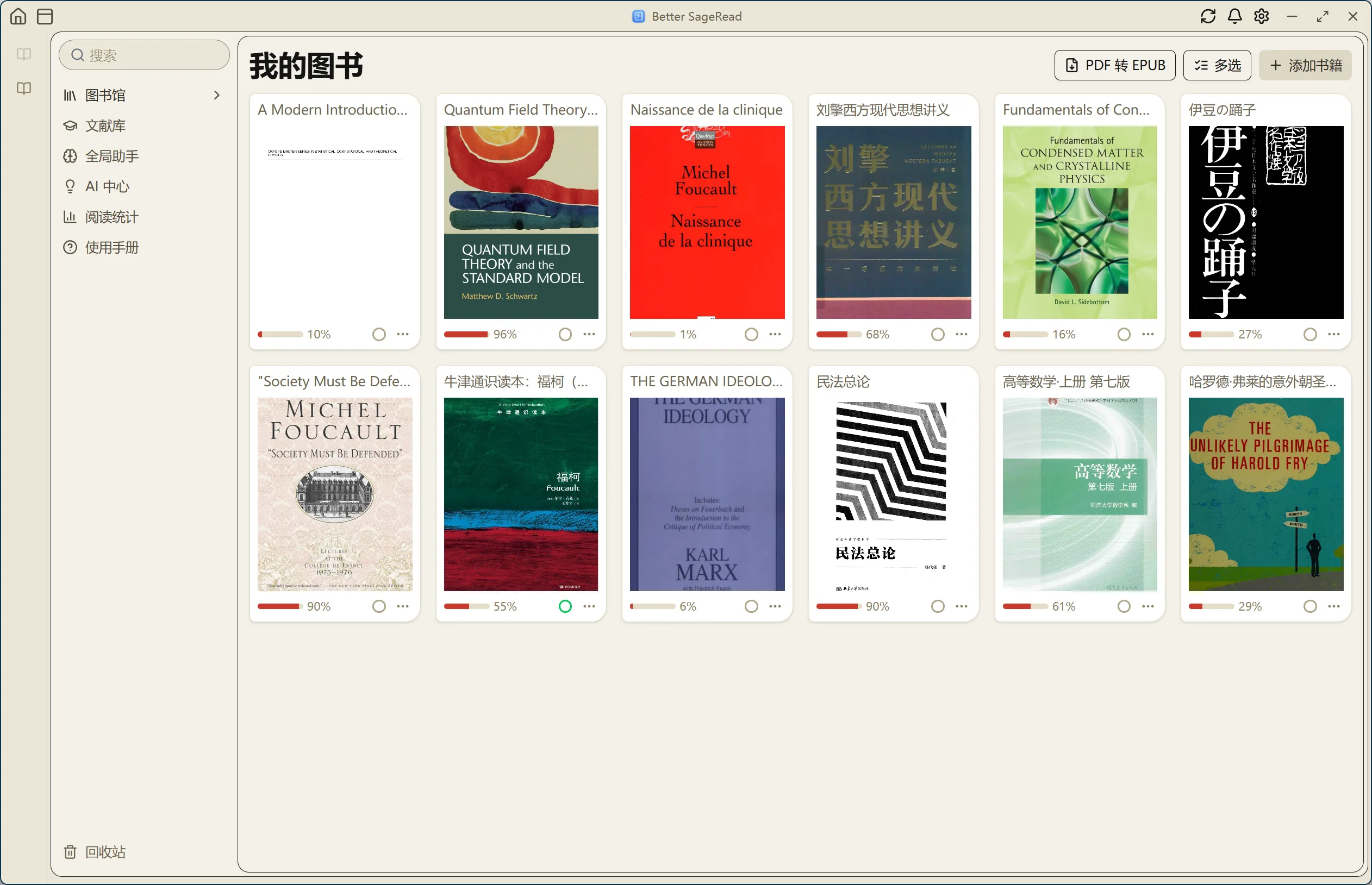The height and width of the screenshot is (885, 1372).
Task: Click the 使用手册 question mark icon
Action: coord(70,248)
